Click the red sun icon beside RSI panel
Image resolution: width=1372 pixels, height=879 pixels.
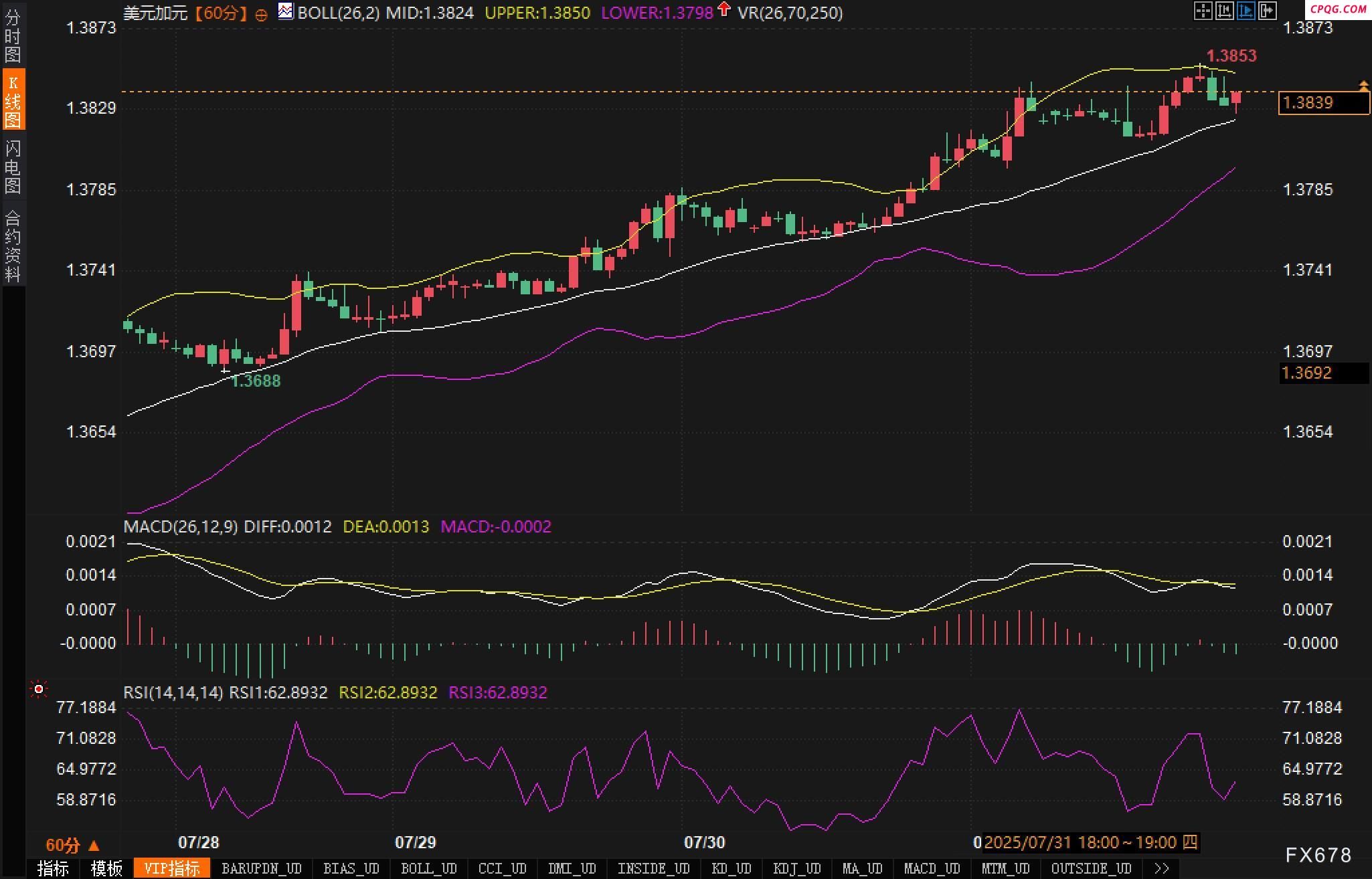click(39, 689)
